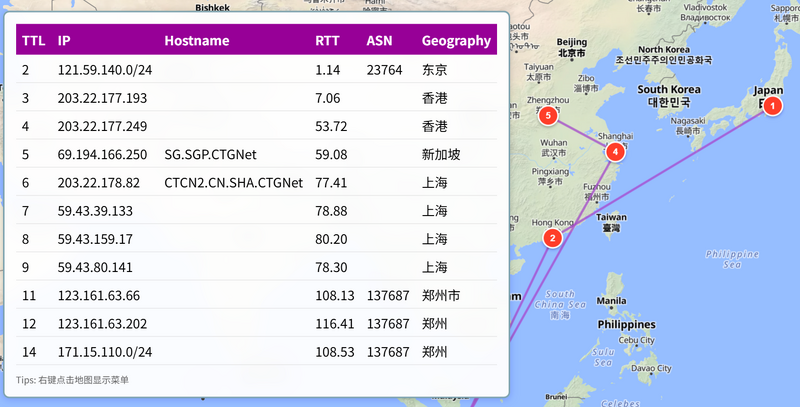Click map marker 1 in Japan

[772, 106]
